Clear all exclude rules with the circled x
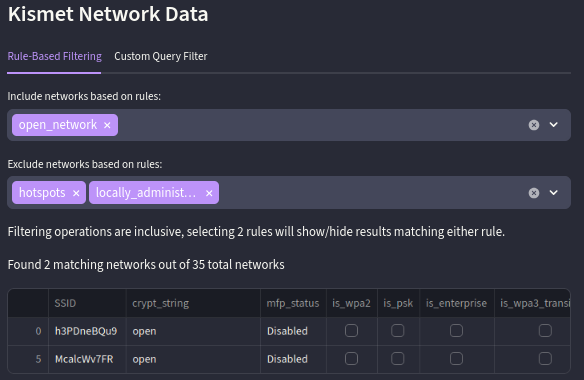The width and height of the screenshot is (584, 380). click(x=534, y=193)
